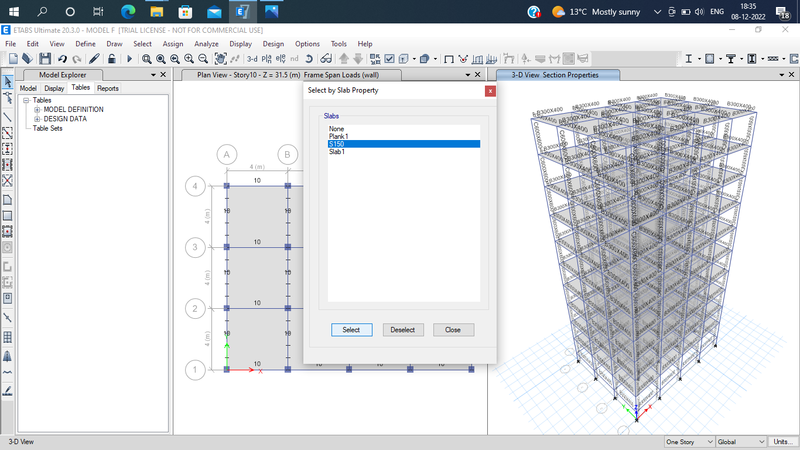Viewport: 800px width, 450px height.
Task: Pick the Draw Beam/Column line tool
Action: tap(8, 117)
